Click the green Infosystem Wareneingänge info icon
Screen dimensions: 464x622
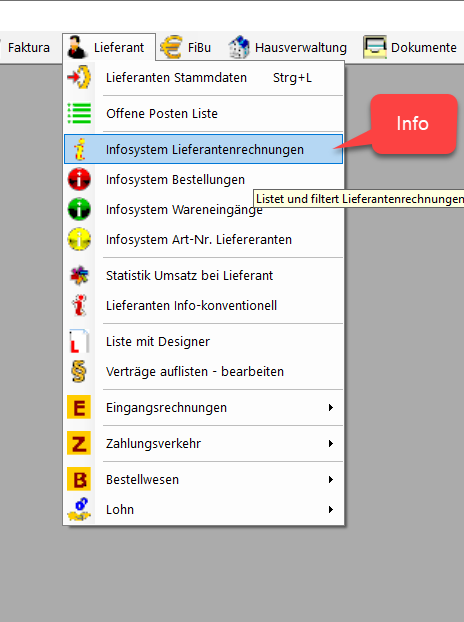(x=79, y=209)
